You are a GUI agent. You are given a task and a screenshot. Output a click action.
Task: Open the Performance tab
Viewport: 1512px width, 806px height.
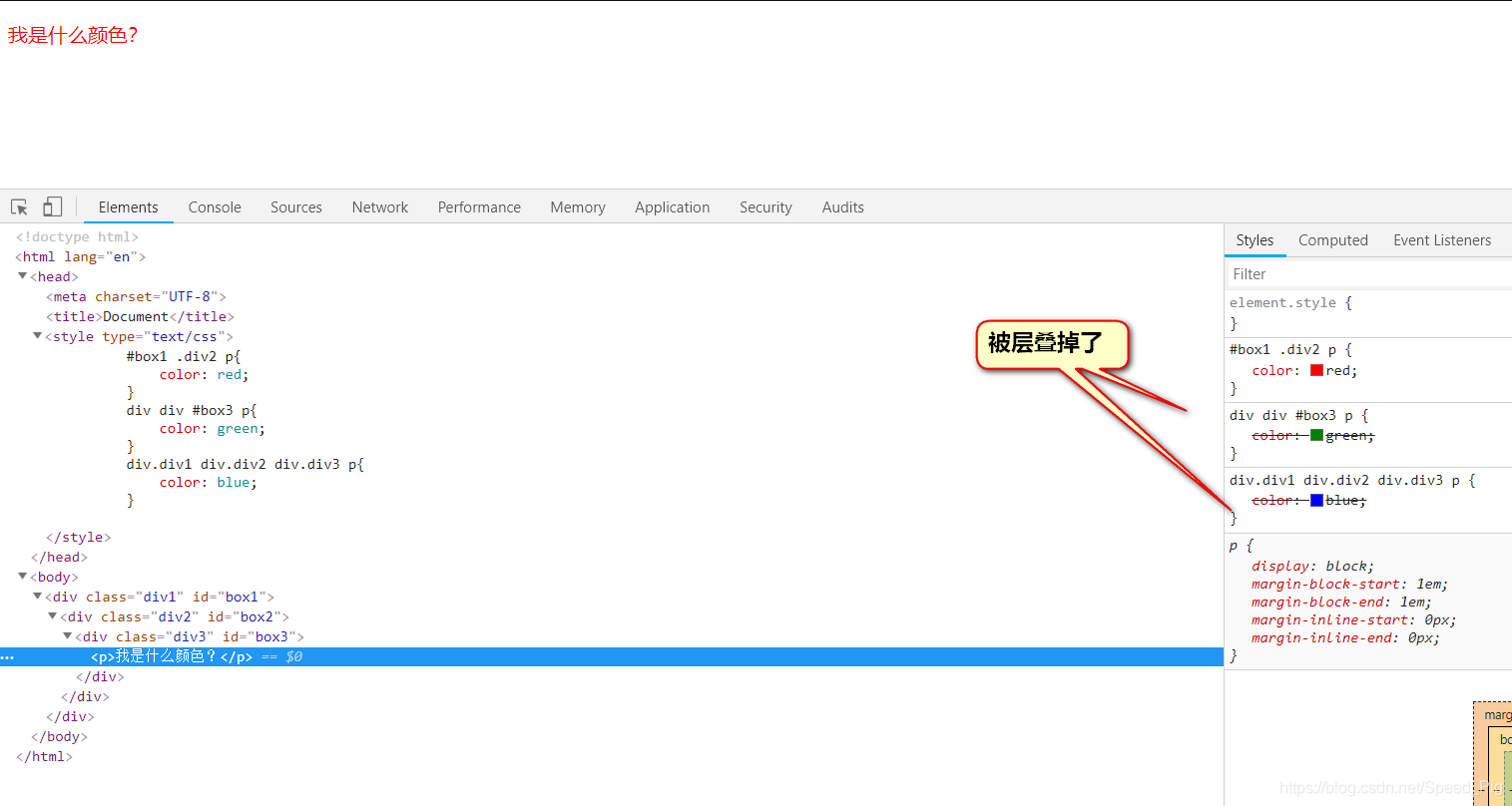point(479,207)
